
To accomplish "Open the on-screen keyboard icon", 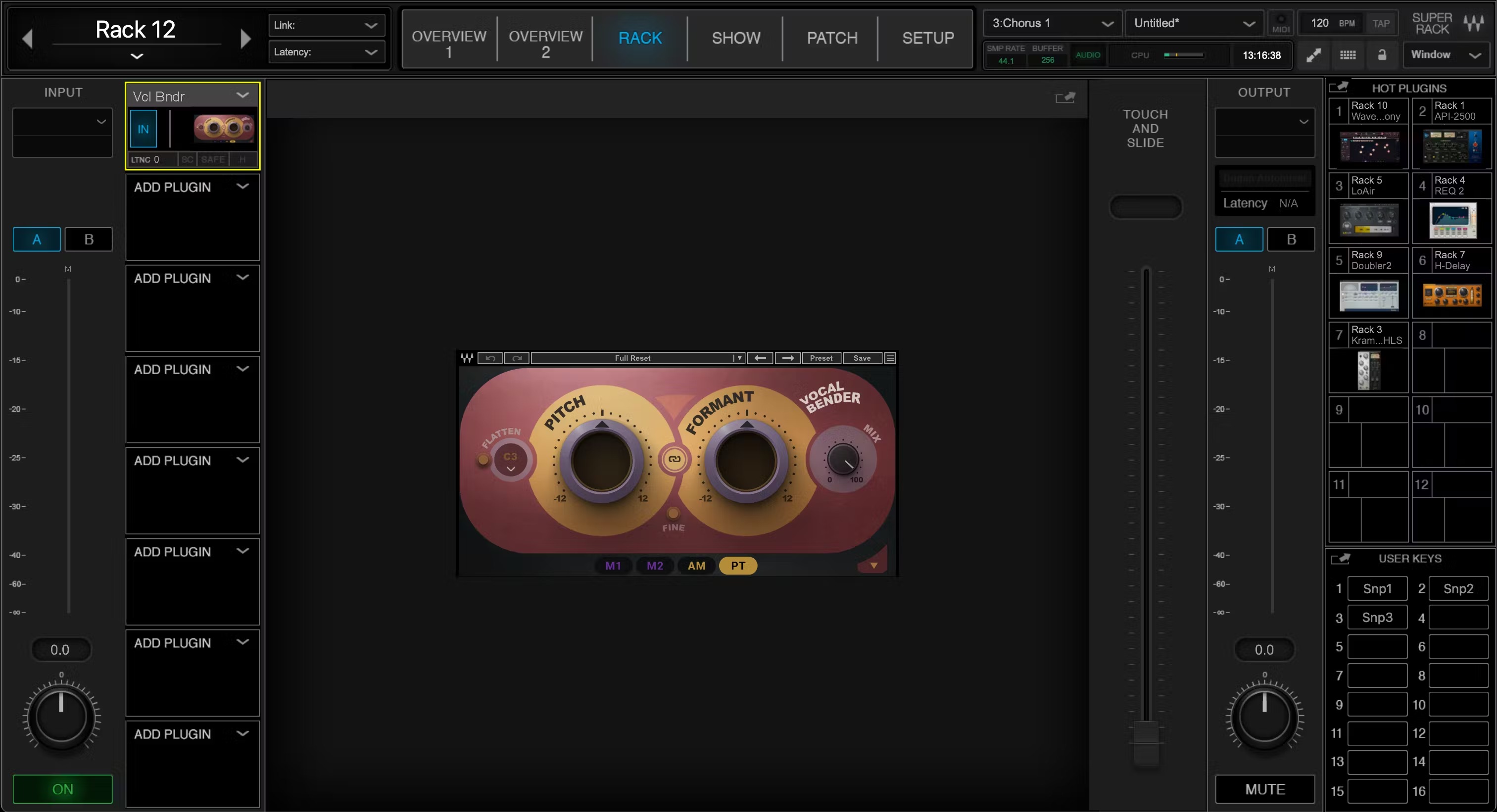I will tap(1348, 54).
